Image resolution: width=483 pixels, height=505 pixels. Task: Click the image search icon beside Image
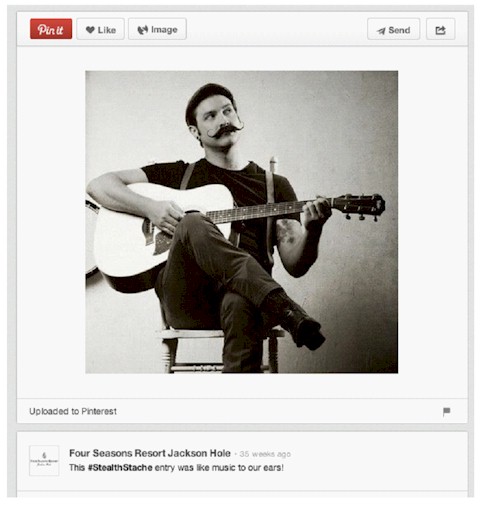coord(143,30)
